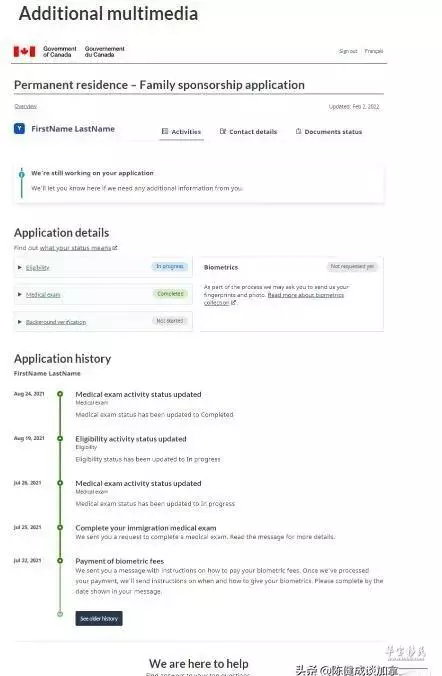Viewport: 442px width, 676px height.
Task: Click the Jul 22 biometric fees timeline dot
Action: (60, 560)
